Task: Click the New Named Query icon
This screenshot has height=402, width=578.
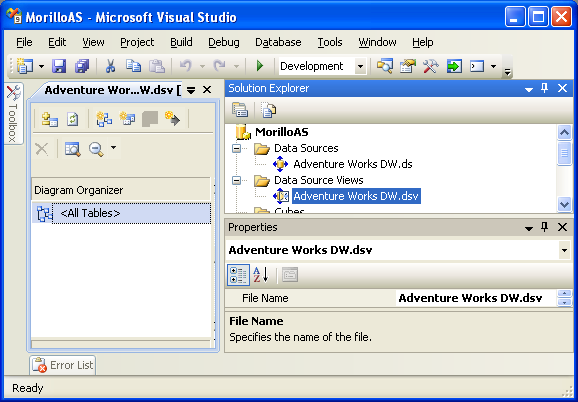Action: point(127,119)
